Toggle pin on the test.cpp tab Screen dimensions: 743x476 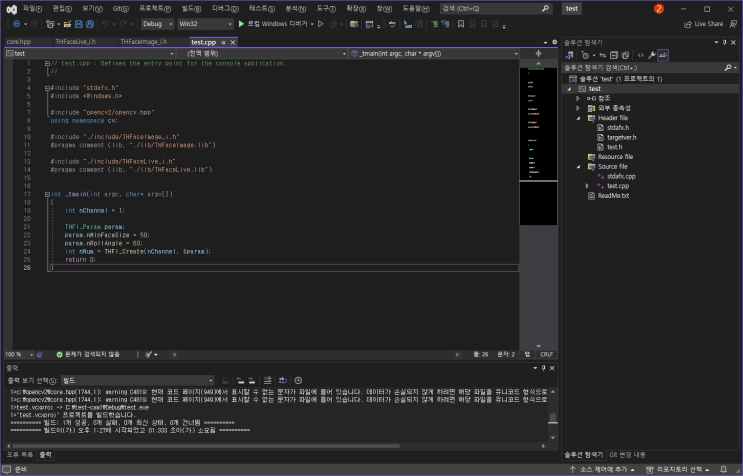[223, 42]
